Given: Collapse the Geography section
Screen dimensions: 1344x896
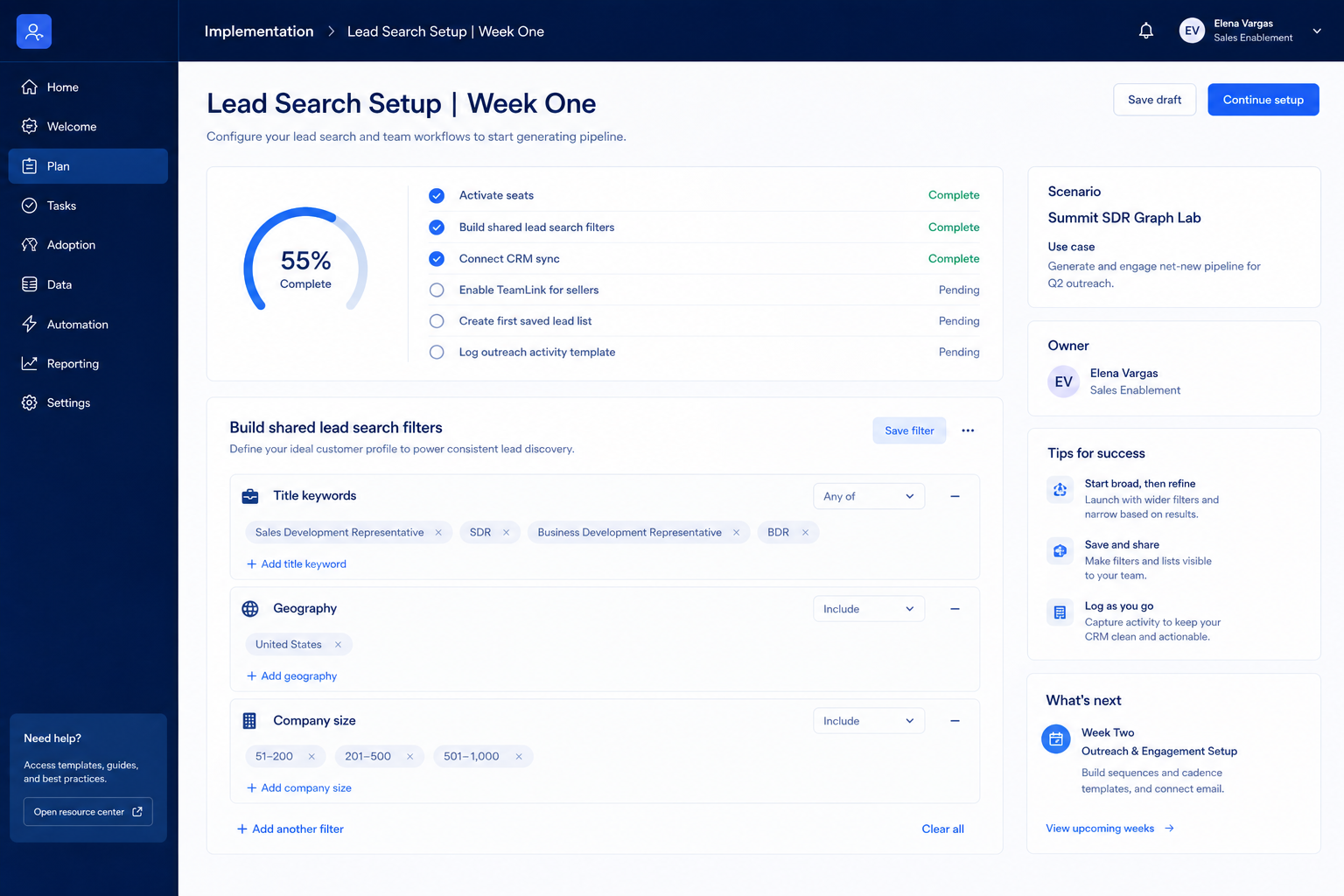Looking at the screenshot, I should click(x=955, y=609).
